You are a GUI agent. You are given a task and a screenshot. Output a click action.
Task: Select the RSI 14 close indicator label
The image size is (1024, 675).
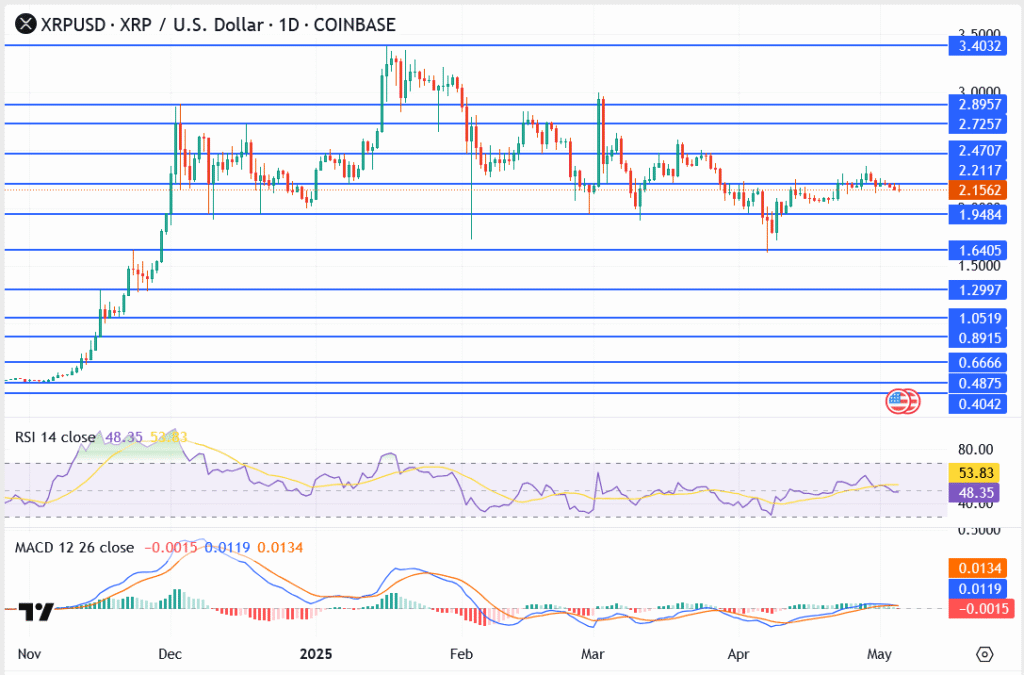coord(55,437)
